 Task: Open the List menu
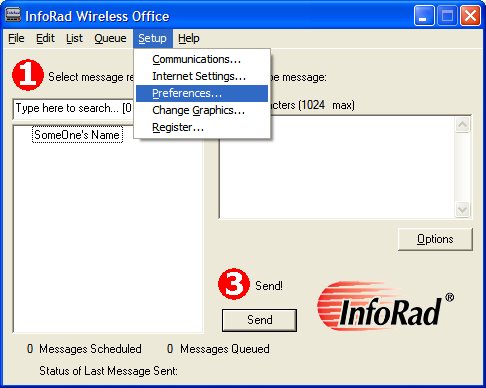coord(74,38)
